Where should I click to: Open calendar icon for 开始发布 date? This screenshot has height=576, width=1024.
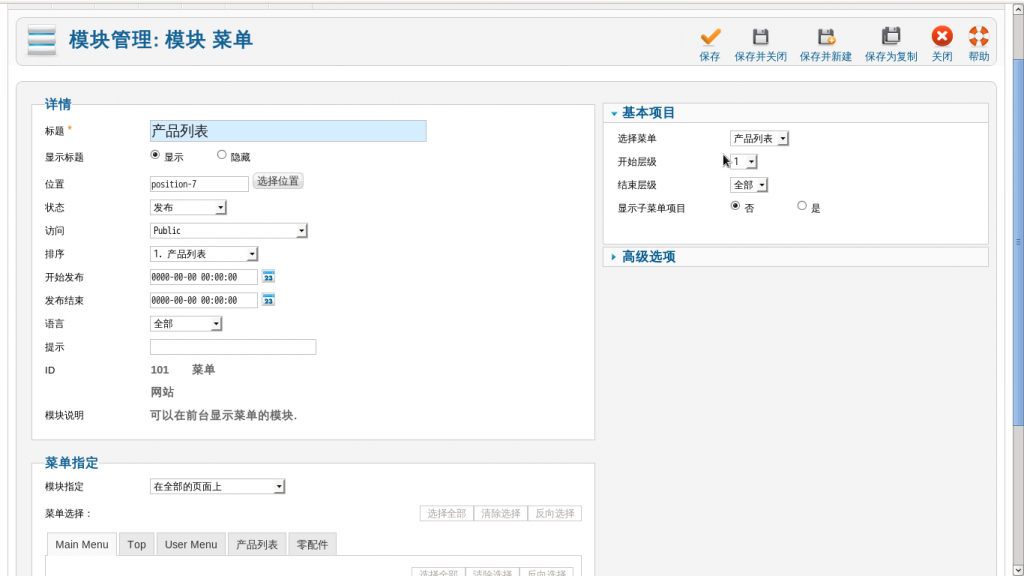coord(268,277)
